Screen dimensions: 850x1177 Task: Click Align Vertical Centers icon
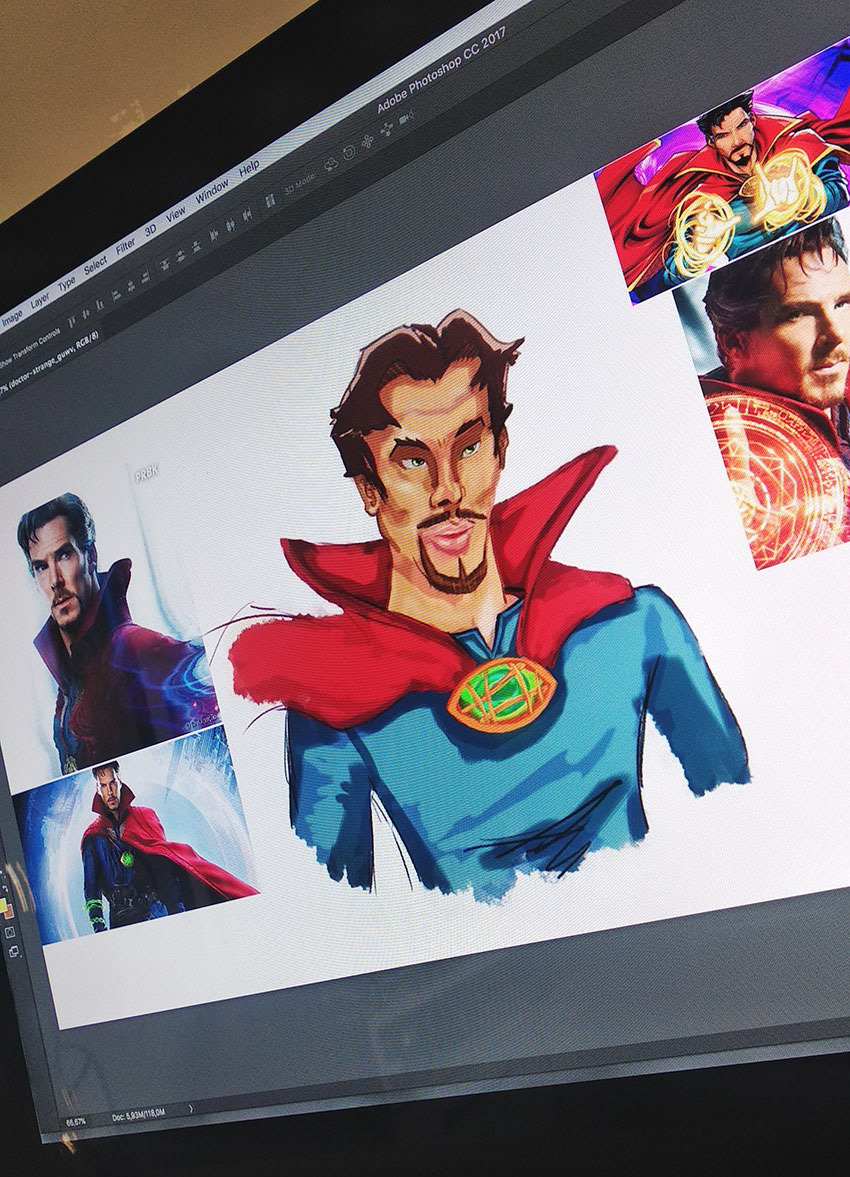point(86,314)
